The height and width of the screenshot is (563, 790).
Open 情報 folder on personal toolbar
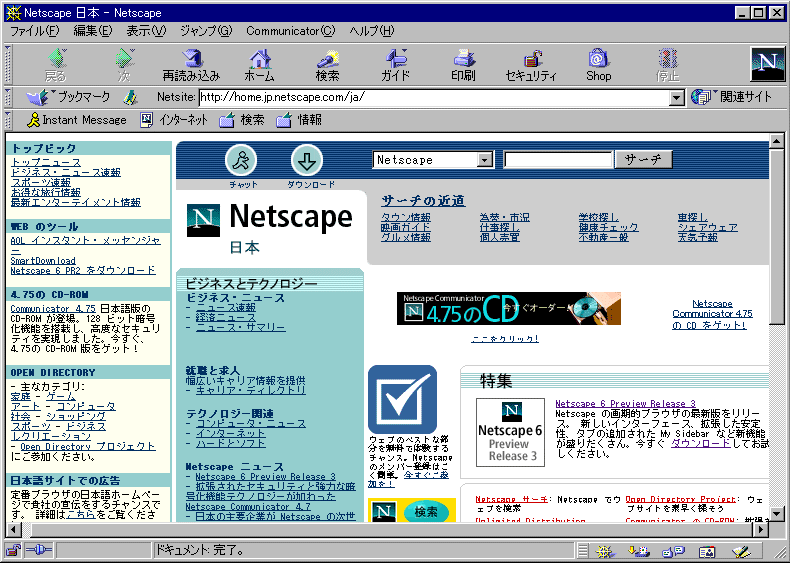[x=299, y=120]
